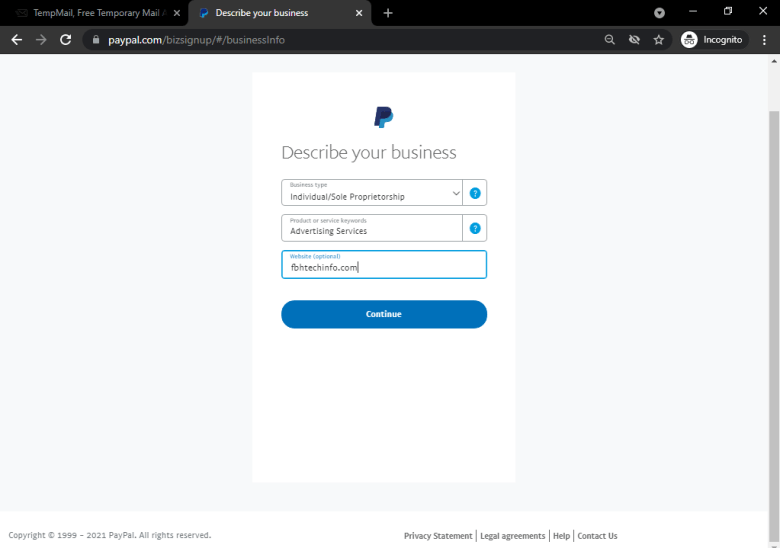Select the Describe your business tab
The width and height of the screenshot is (780, 548).
[280, 13]
